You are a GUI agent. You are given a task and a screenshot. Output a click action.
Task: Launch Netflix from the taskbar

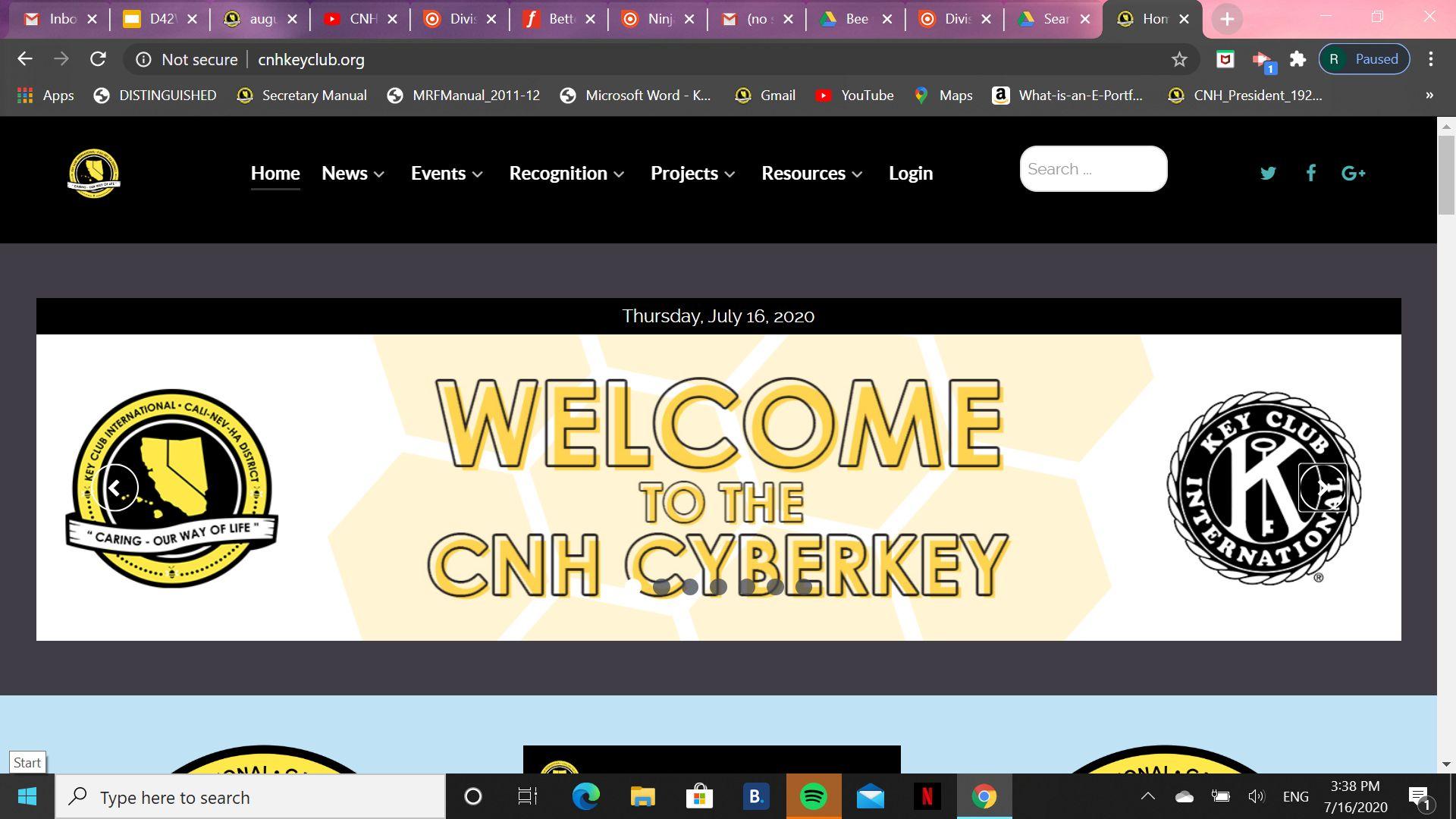click(x=927, y=797)
